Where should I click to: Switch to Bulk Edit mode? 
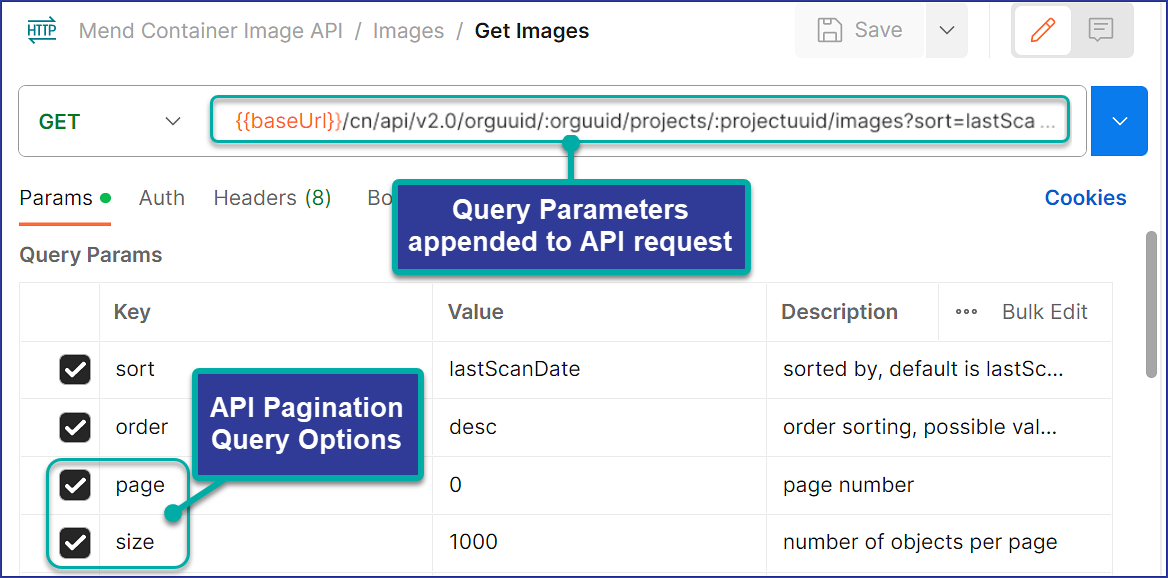pyautogui.click(x=1044, y=312)
